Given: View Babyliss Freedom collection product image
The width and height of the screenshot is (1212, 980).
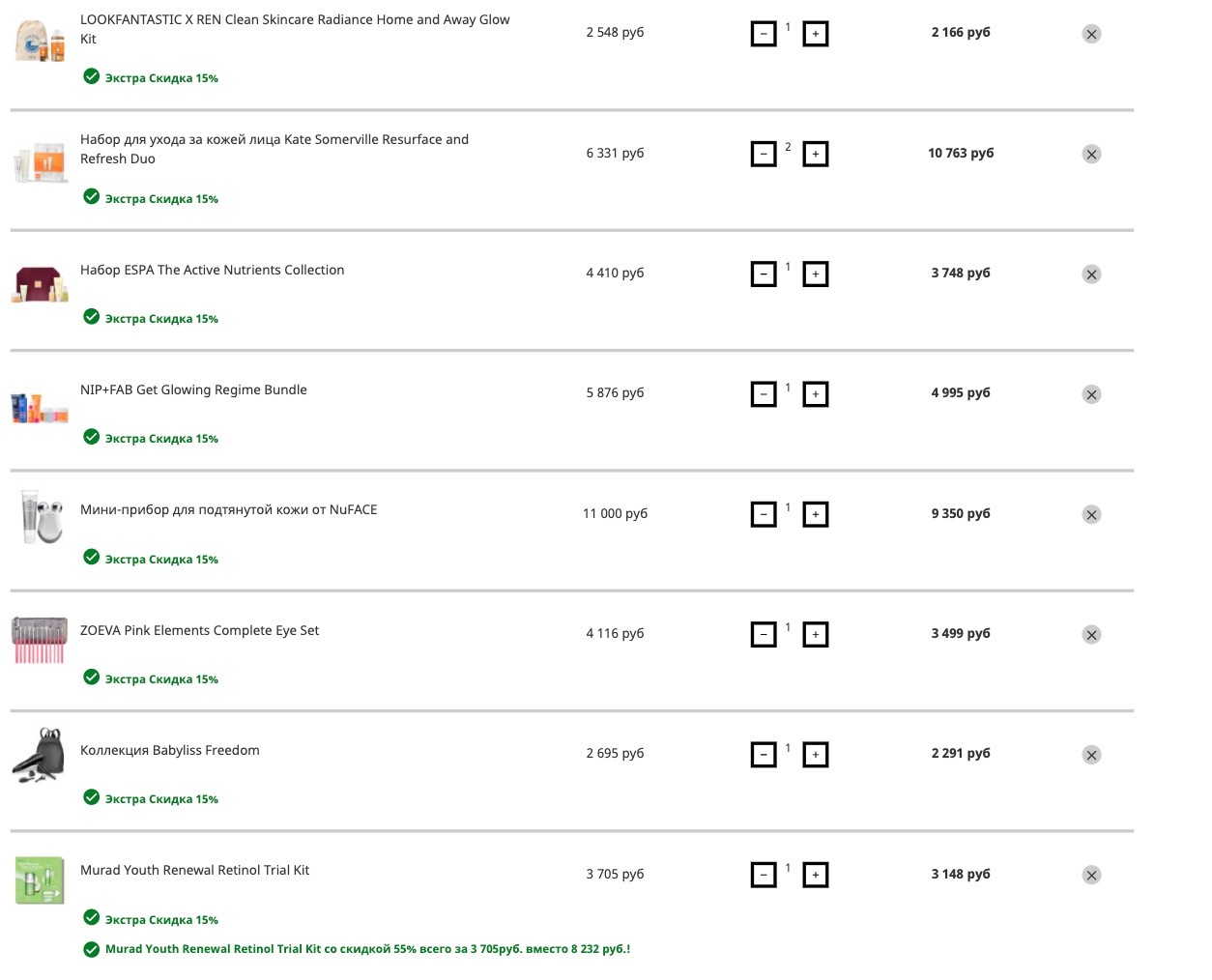Looking at the screenshot, I should click(39, 755).
